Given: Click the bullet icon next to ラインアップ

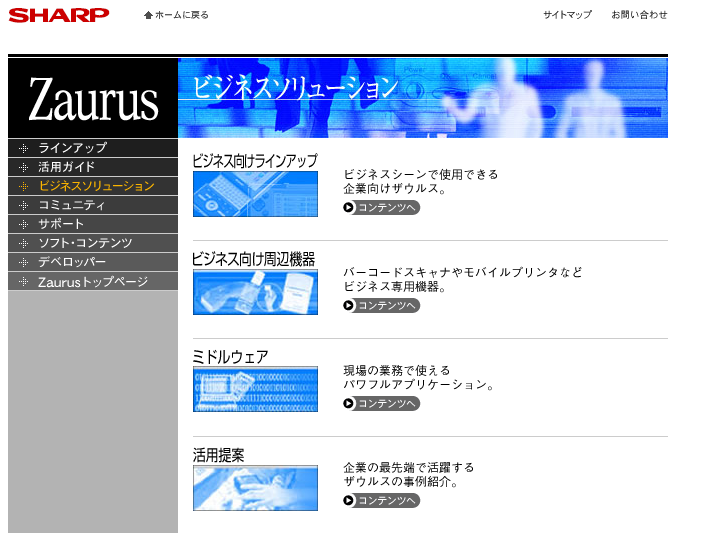Looking at the screenshot, I should [23, 148].
